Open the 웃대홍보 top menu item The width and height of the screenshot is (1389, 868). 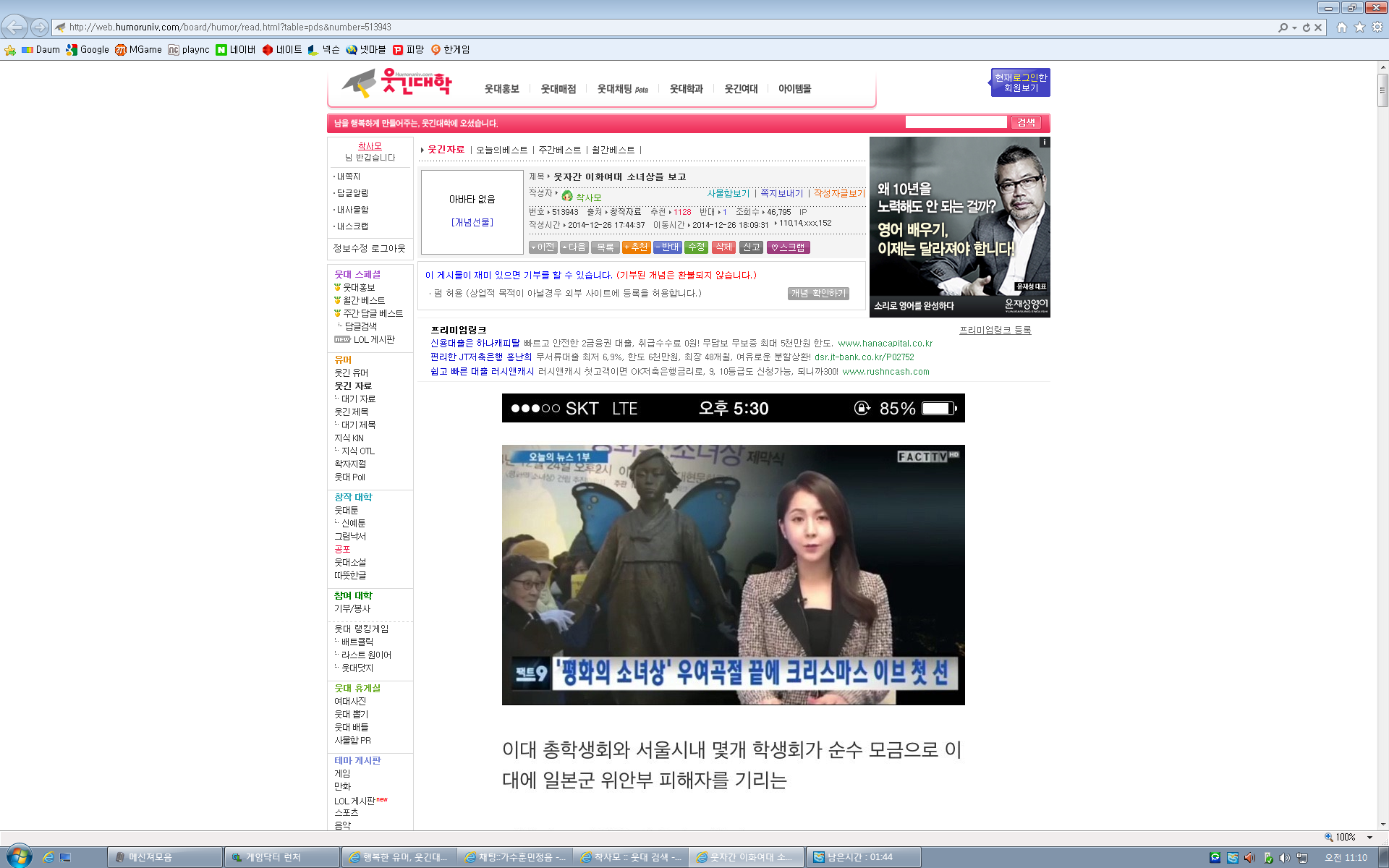click(x=501, y=89)
